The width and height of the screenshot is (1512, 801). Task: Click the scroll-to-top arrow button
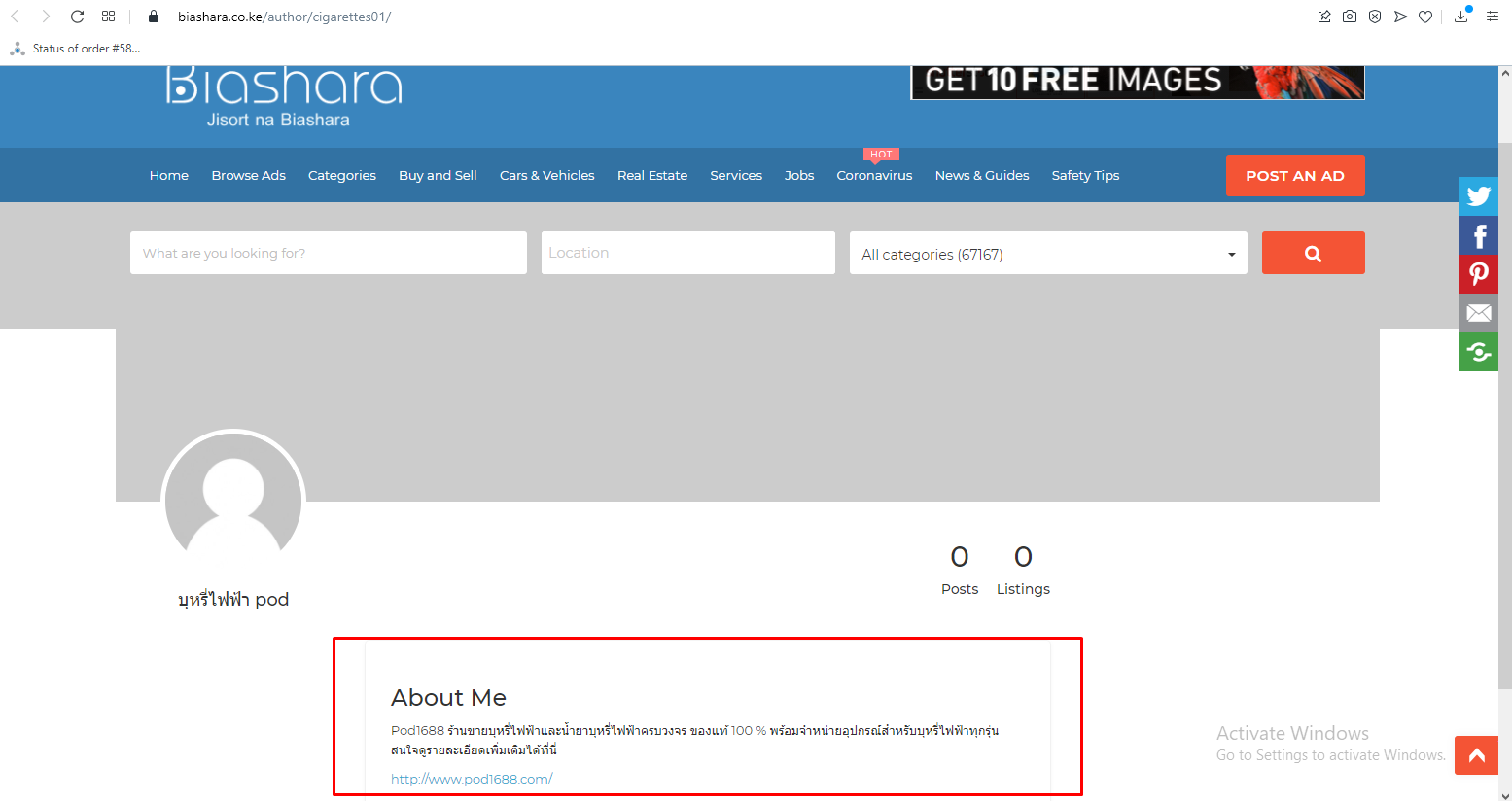(1475, 755)
